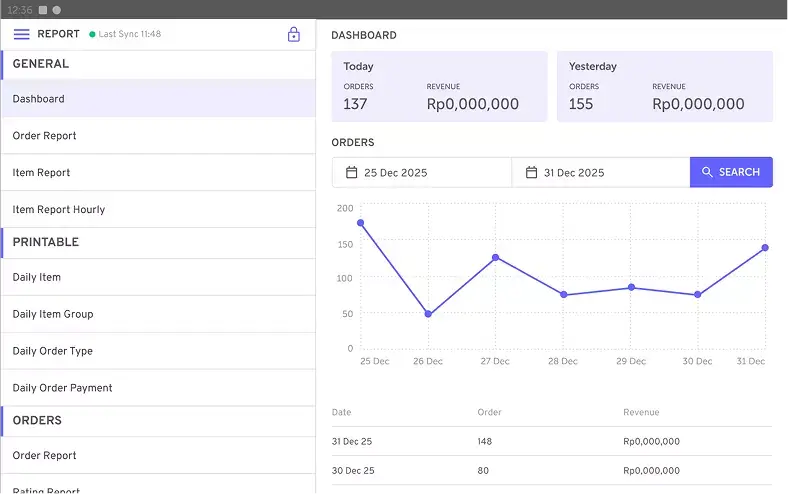Screen dimensions: 788x494
Task: Click the 26 Dec data point on chart
Action: pyautogui.click(x=428, y=314)
